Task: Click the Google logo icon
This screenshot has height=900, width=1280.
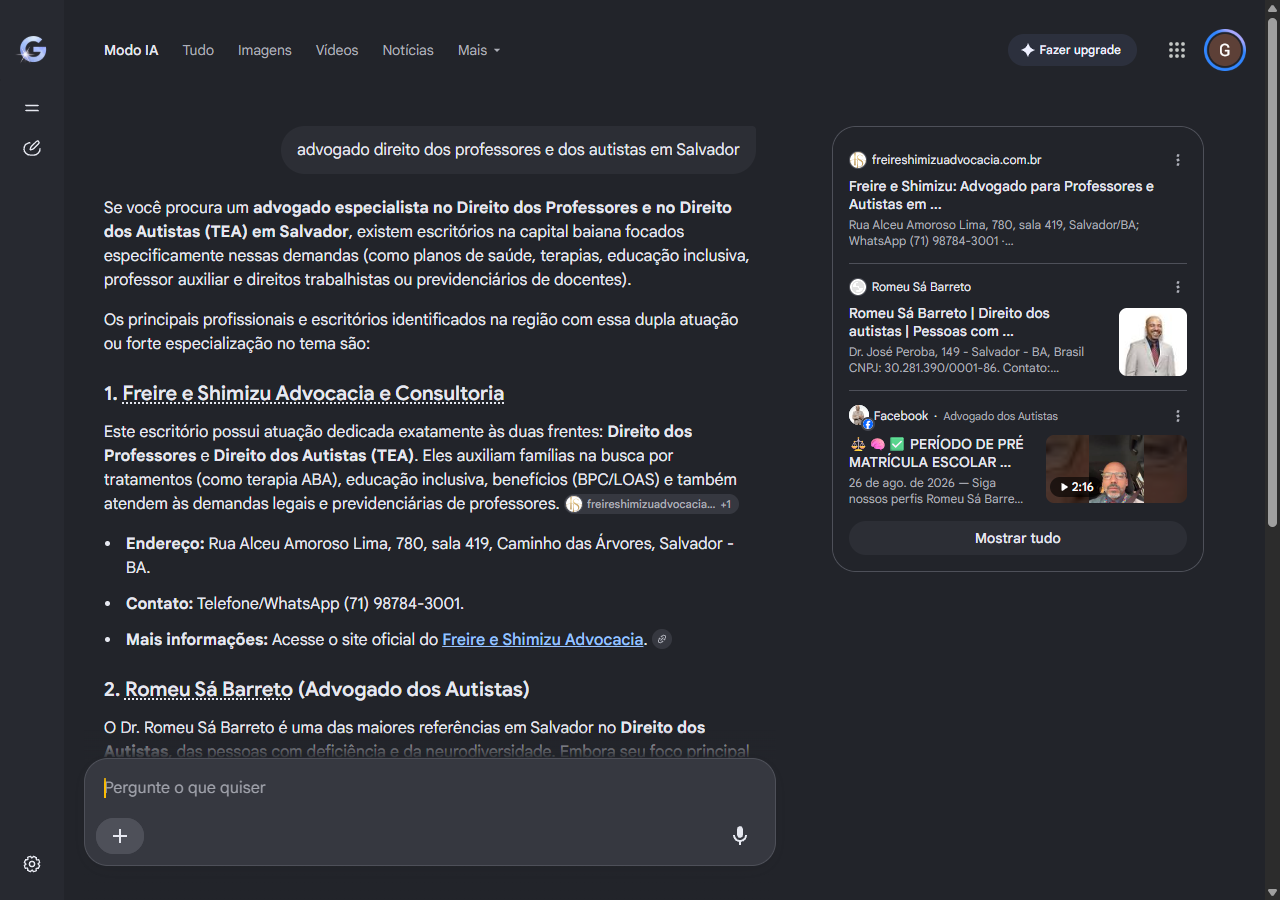Action: (x=32, y=50)
